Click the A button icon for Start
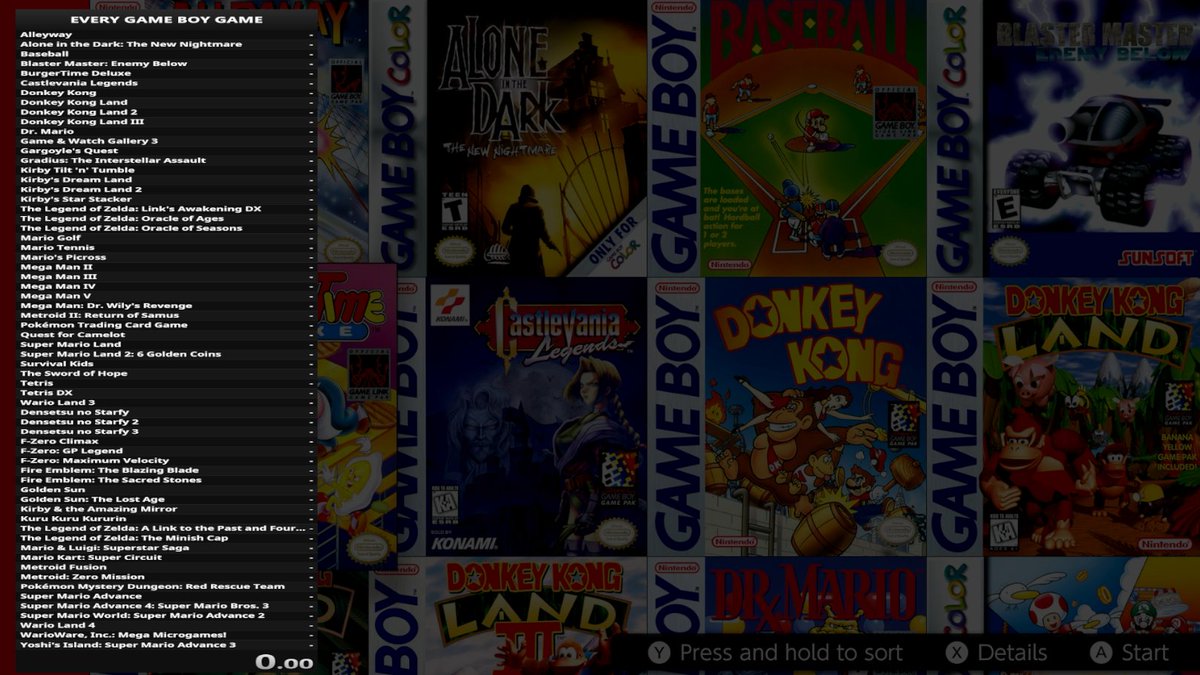1200x675 pixels. coord(1101,653)
